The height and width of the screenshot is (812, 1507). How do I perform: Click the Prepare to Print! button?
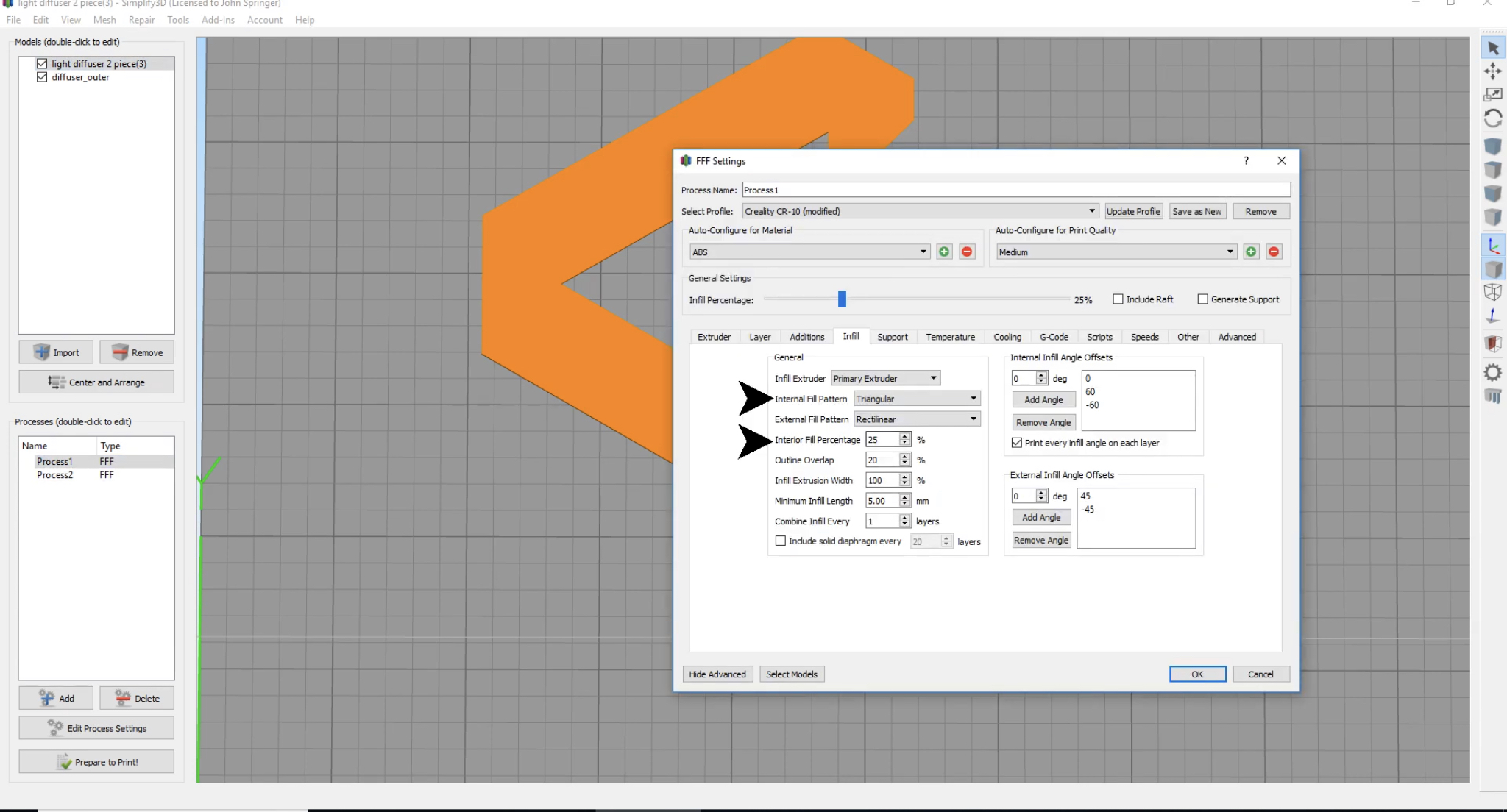[x=96, y=762]
